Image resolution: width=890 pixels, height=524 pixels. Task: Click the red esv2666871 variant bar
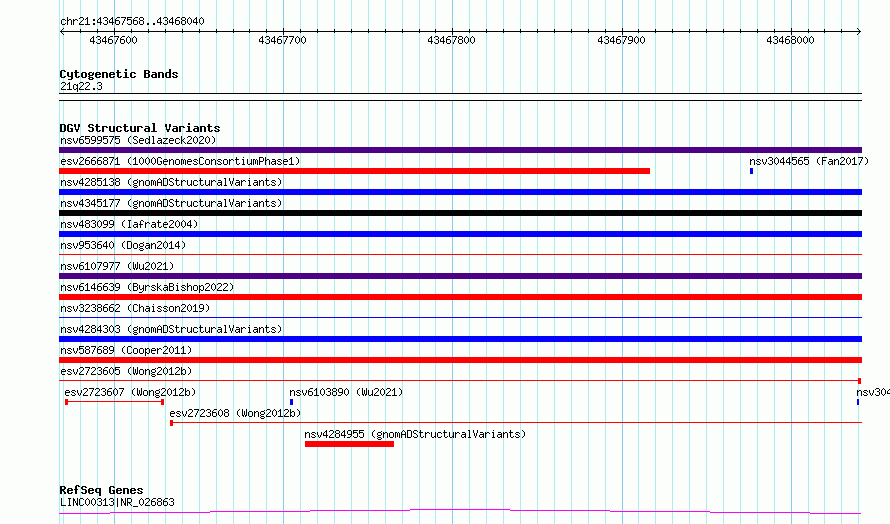coord(354,171)
